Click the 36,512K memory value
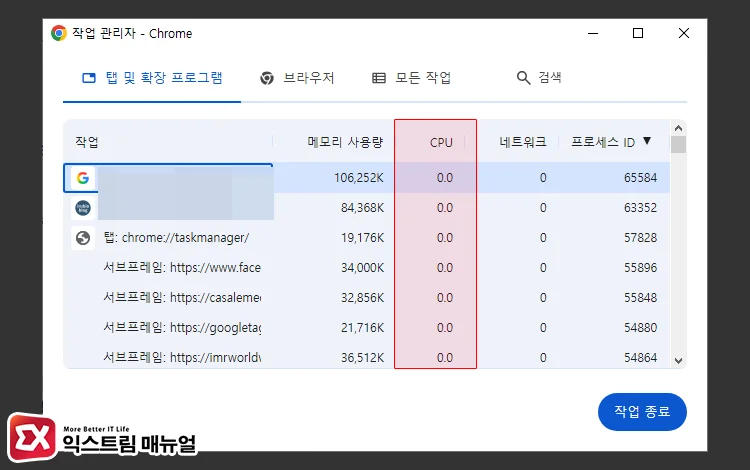 [x=362, y=358]
